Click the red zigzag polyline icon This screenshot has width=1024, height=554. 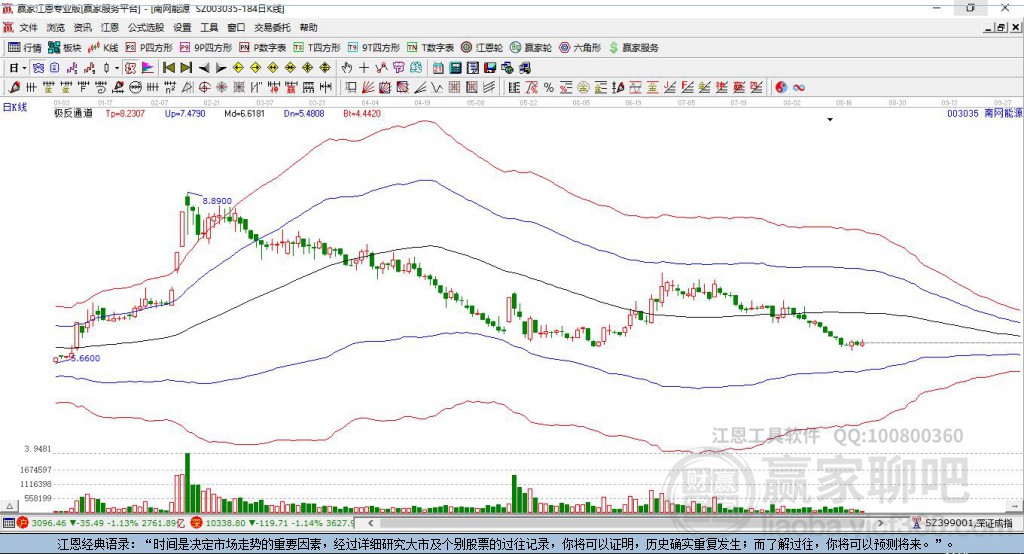(x=381, y=68)
